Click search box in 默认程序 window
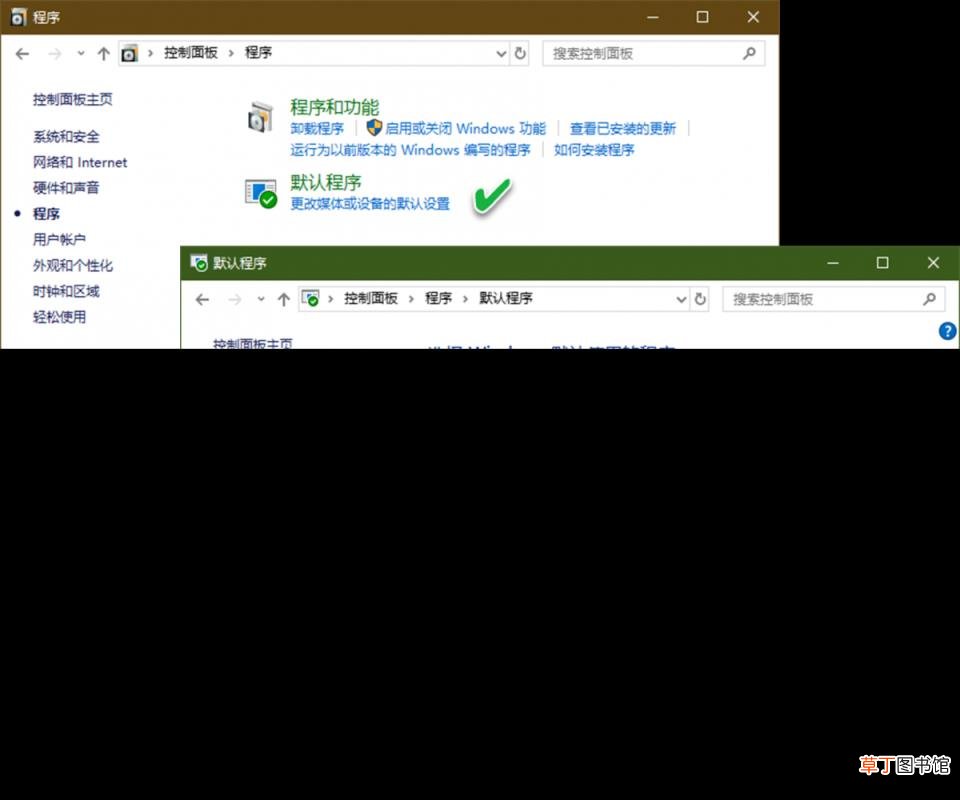This screenshot has height=800, width=960. coord(833,299)
